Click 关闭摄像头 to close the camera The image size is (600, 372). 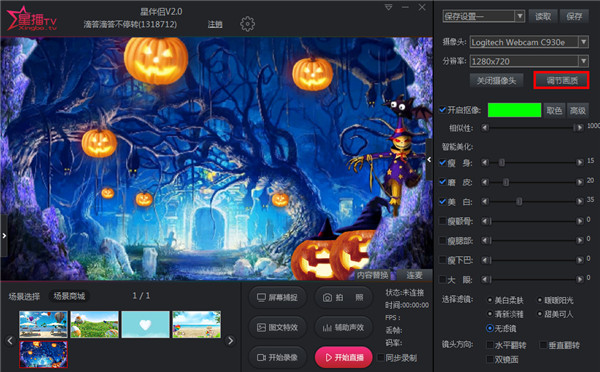point(496,80)
